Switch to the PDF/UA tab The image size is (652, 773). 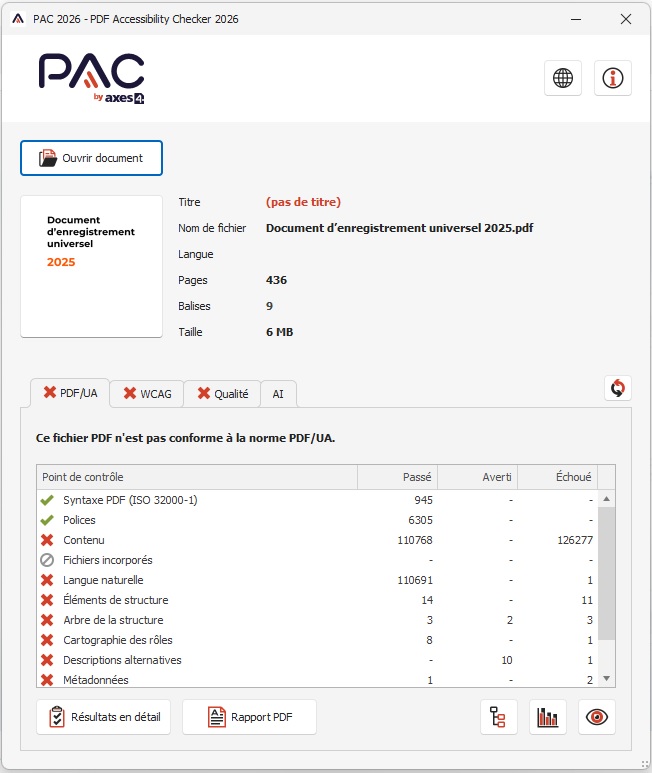point(70,393)
